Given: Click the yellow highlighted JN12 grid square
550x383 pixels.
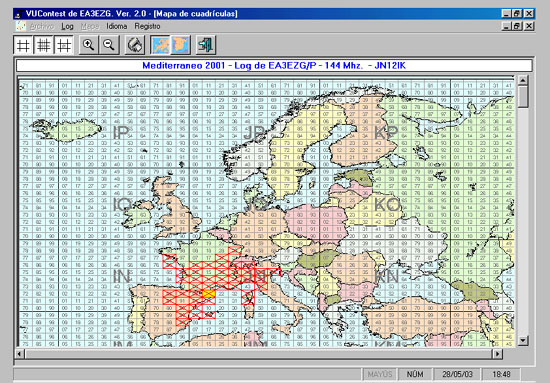Looking at the screenshot, I should point(209,294).
